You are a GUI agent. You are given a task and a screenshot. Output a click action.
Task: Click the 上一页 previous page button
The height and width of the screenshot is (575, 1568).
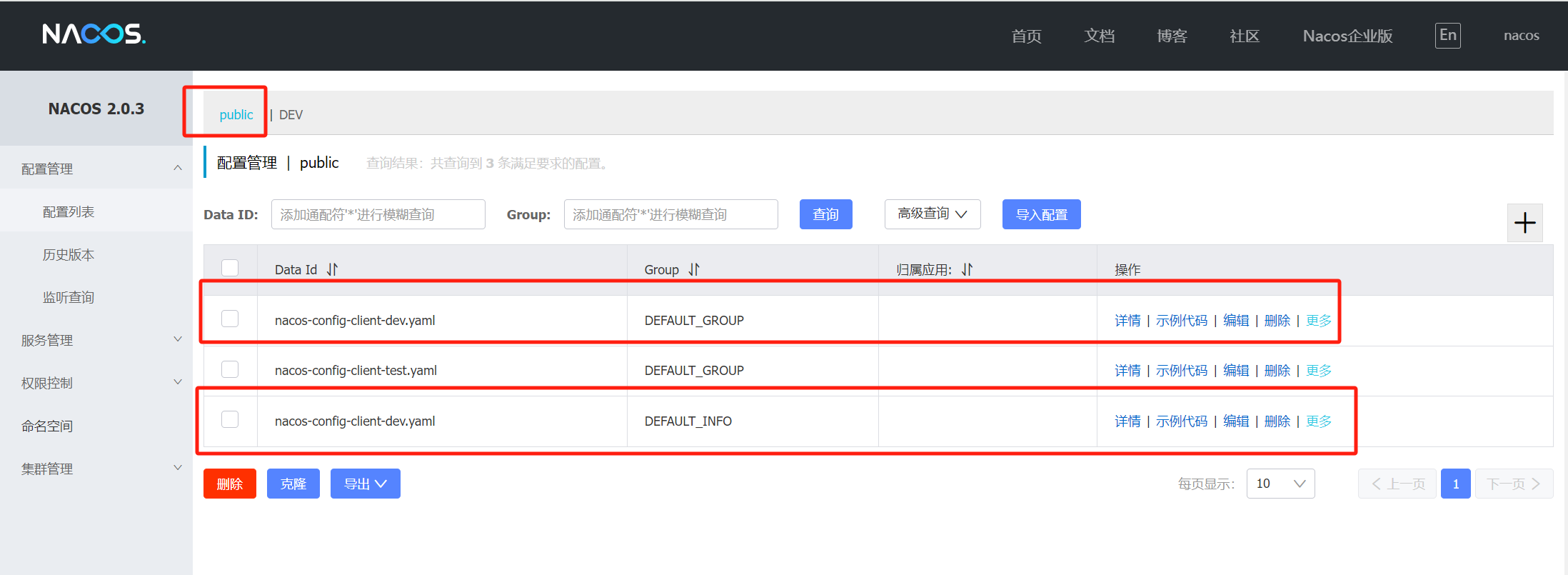[1397, 484]
